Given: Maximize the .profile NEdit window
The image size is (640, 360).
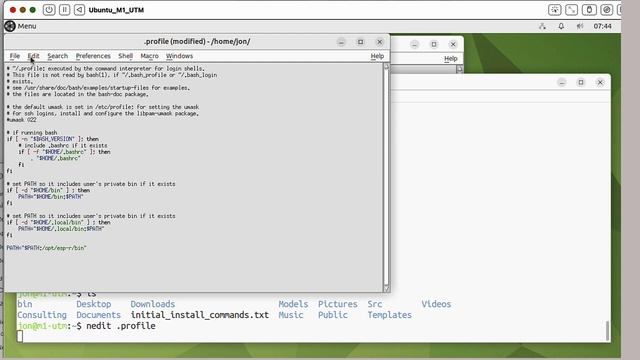Looking at the screenshot, I should coord(360,42).
